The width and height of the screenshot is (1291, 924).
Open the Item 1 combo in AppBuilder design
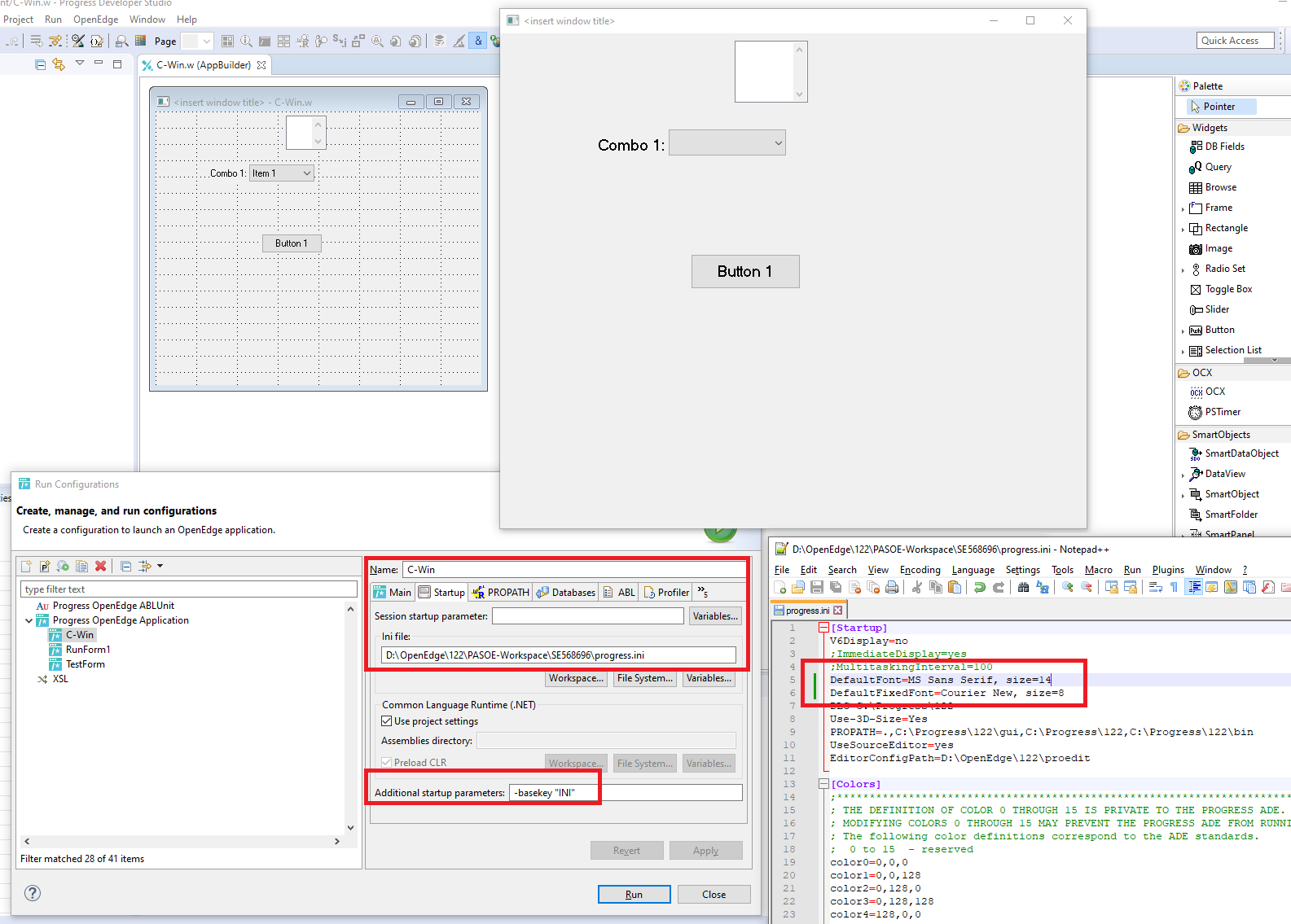pyautogui.click(x=282, y=173)
